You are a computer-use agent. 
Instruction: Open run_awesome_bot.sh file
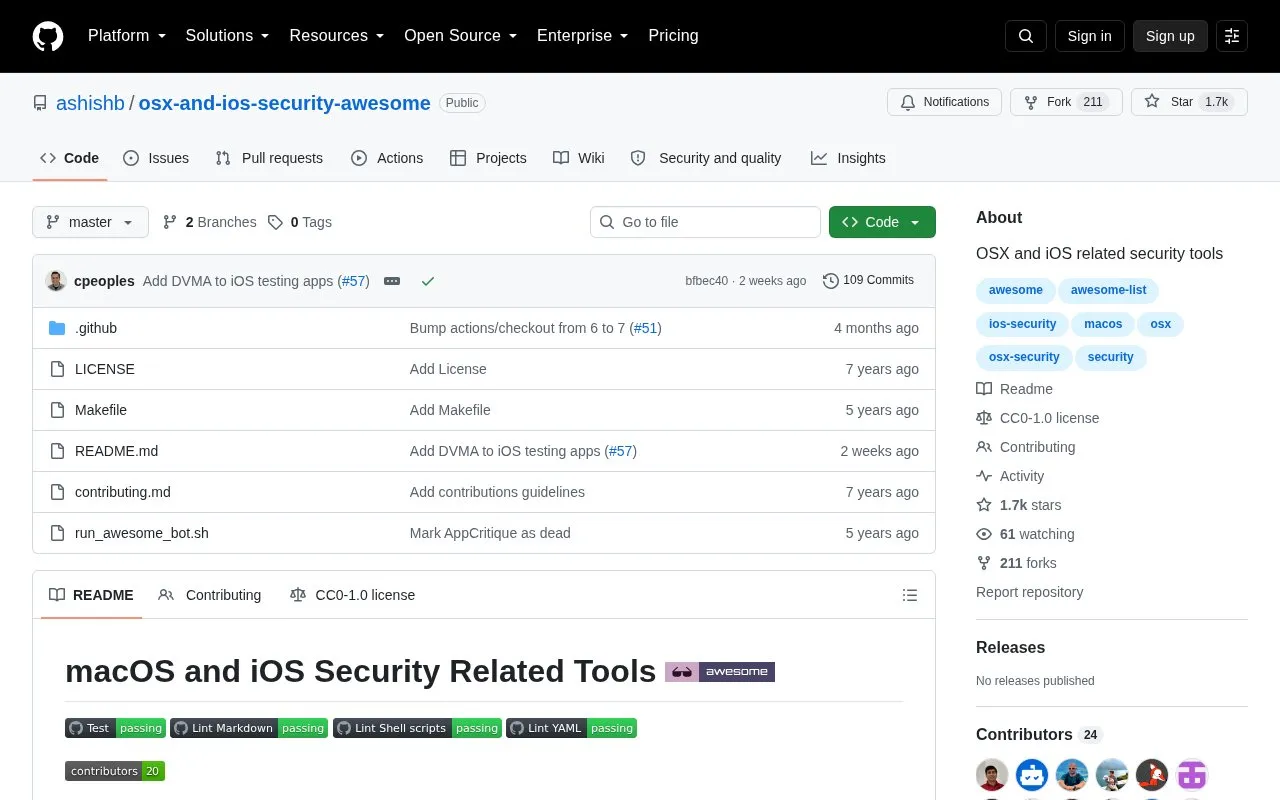[x=142, y=533]
